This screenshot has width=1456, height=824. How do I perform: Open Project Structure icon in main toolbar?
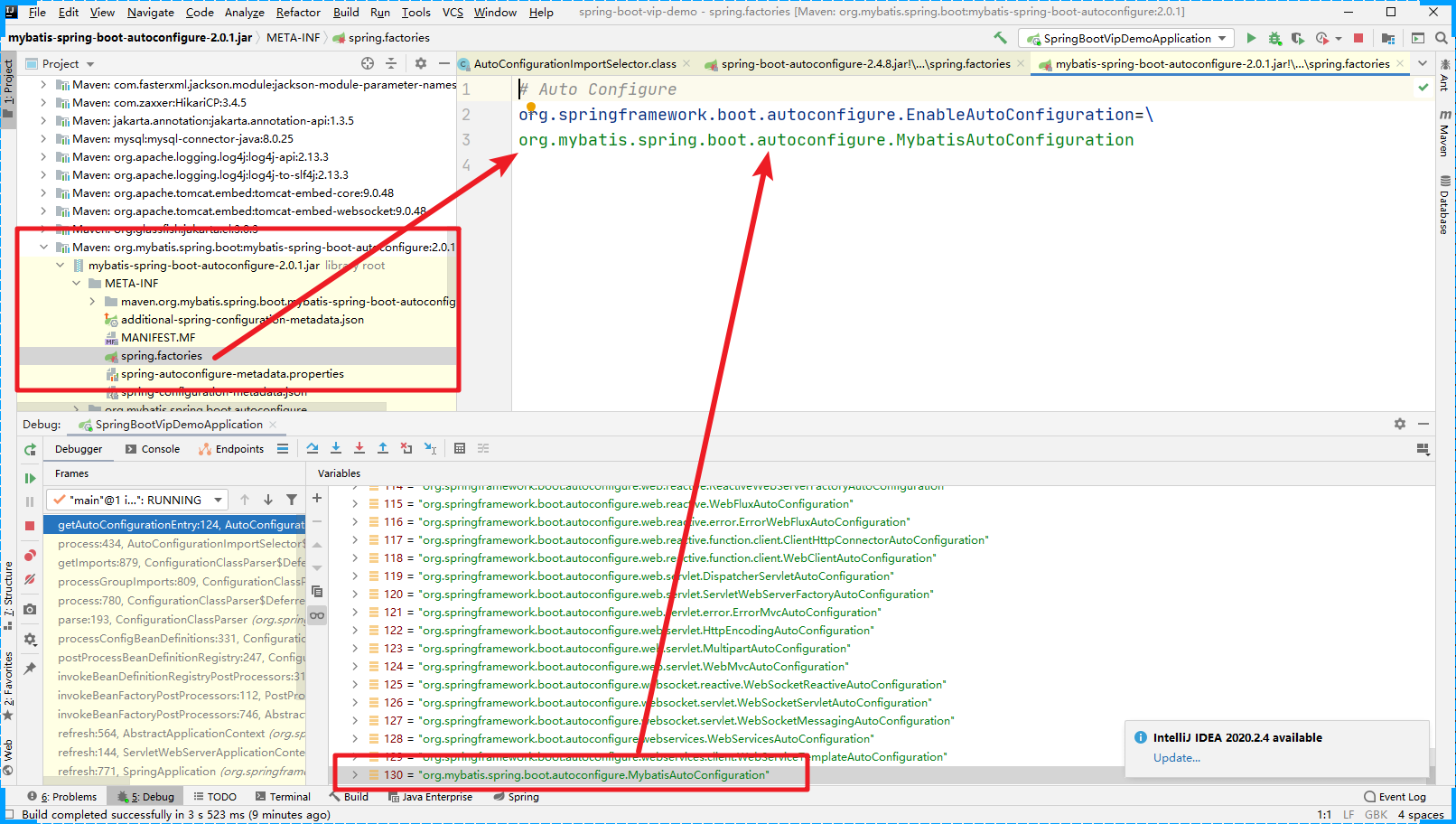[x=1388, y=38]
